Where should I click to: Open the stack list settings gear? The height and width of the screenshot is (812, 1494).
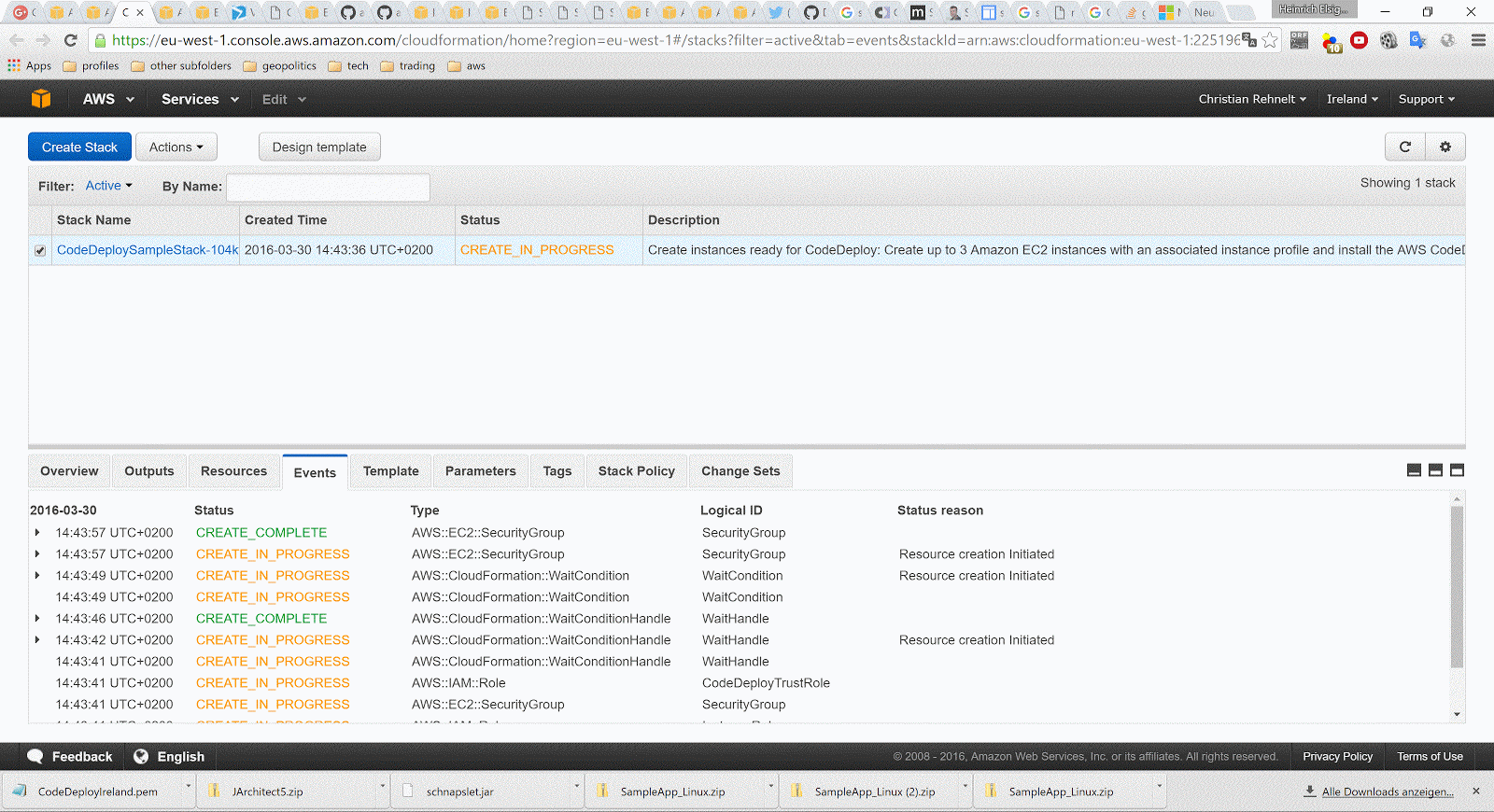[1445, 147]
